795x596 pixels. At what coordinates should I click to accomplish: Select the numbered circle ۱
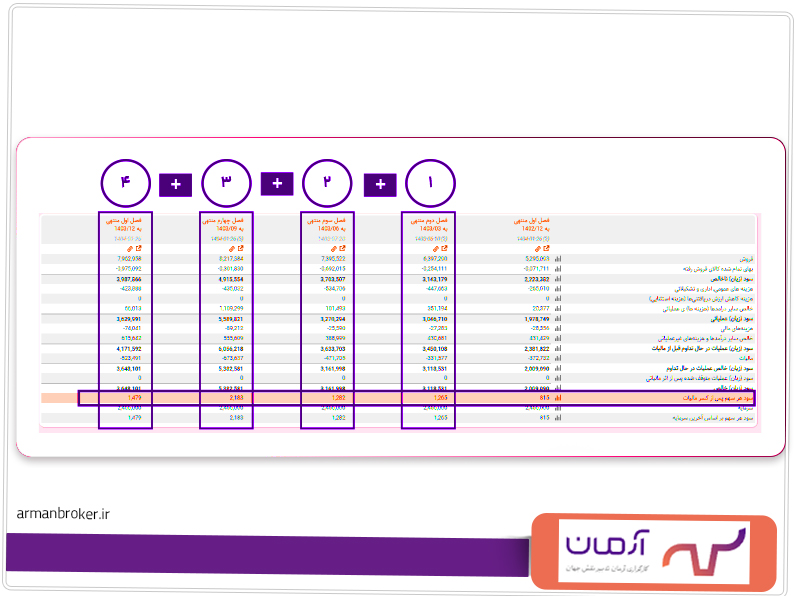click(430, 183)
